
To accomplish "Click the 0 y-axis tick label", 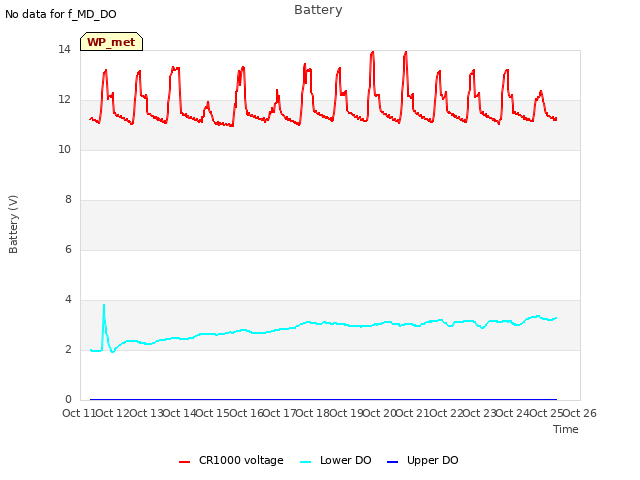I will (x=68, y=399).
